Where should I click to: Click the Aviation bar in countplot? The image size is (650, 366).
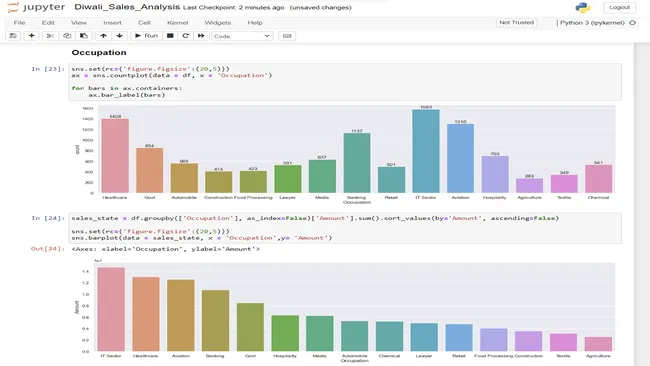[460, 158]
